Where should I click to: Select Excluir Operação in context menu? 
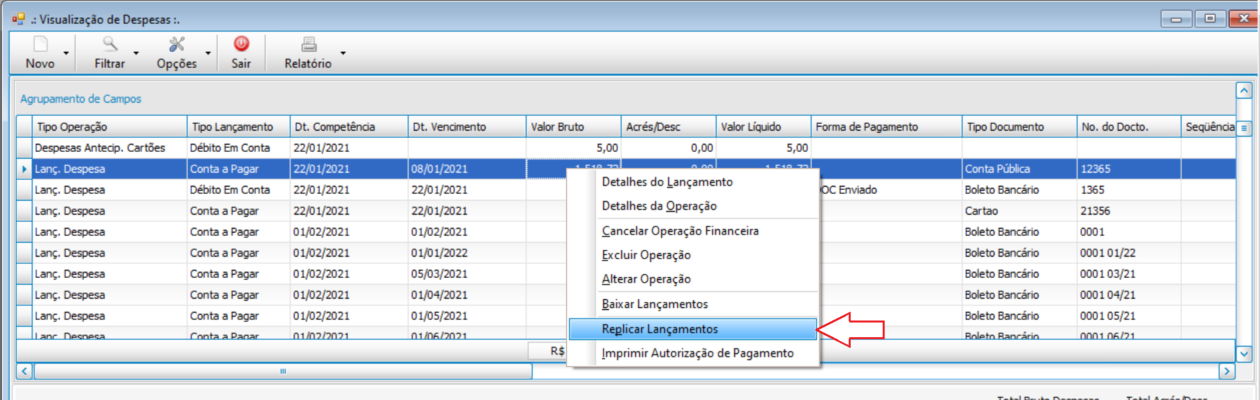pyautogui.click(x=694, y=255)
